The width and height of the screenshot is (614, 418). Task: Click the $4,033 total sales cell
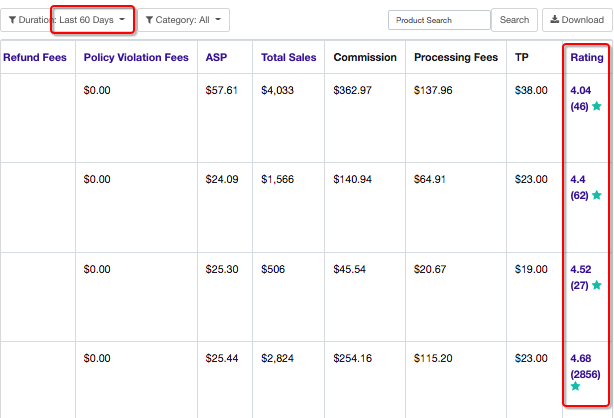coord(278,90)
